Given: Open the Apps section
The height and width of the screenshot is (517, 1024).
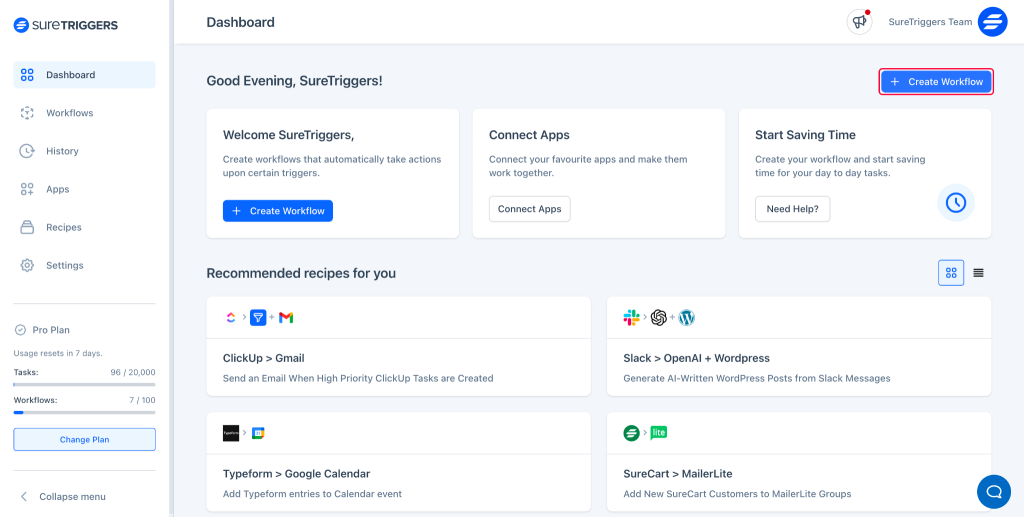Looking at the screenshot, I should [x=58, y=189].
